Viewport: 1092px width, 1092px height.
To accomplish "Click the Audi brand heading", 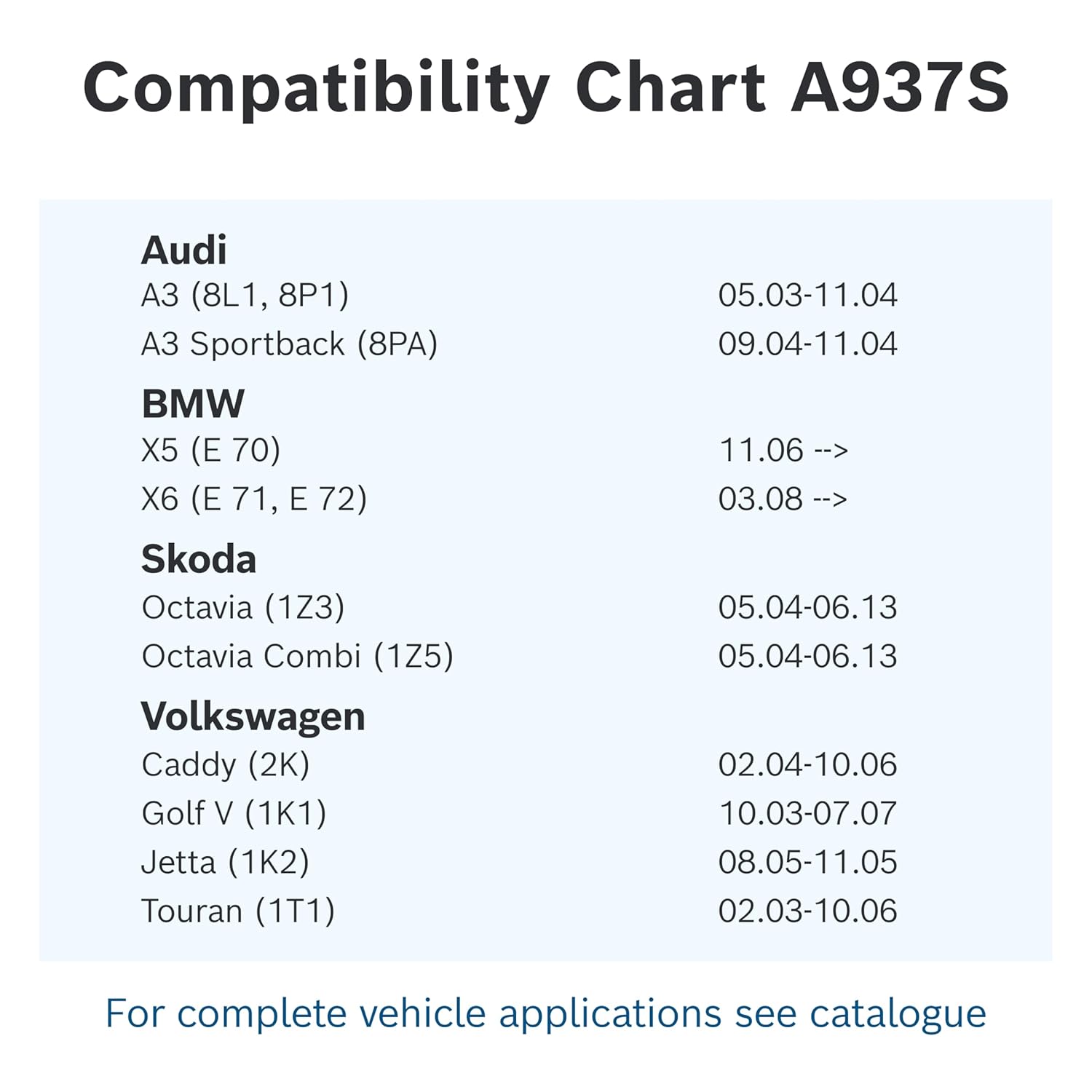I will click(x=183, y=250).
